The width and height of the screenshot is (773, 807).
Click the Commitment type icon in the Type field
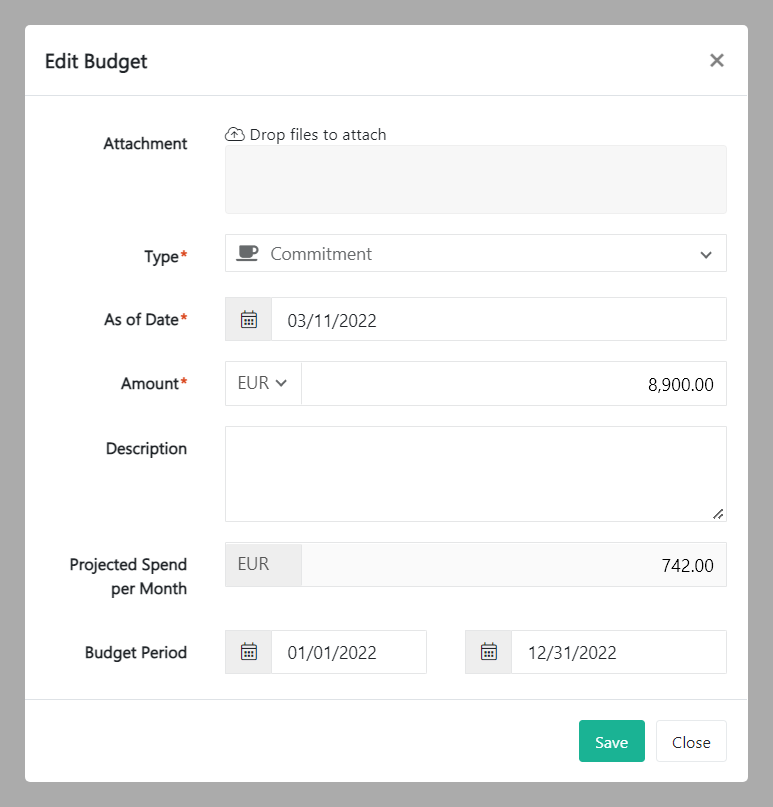tap(246, 253)
